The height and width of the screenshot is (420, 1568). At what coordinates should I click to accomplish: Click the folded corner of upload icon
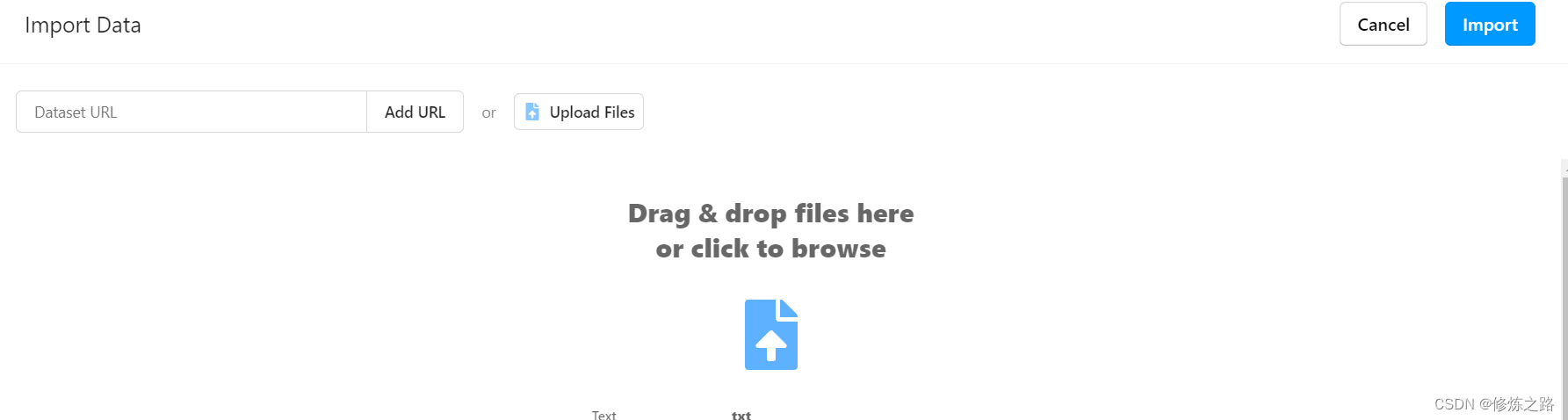click(x=788, y=308)
